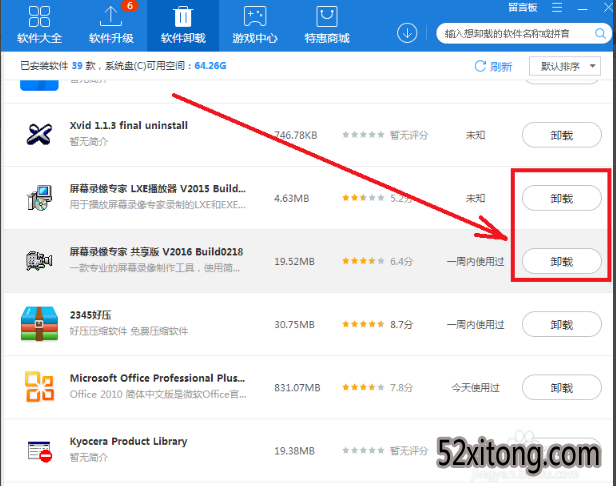Click the 屏幕录像专家 camera icon
616x486 pixels.
point(39,260)
